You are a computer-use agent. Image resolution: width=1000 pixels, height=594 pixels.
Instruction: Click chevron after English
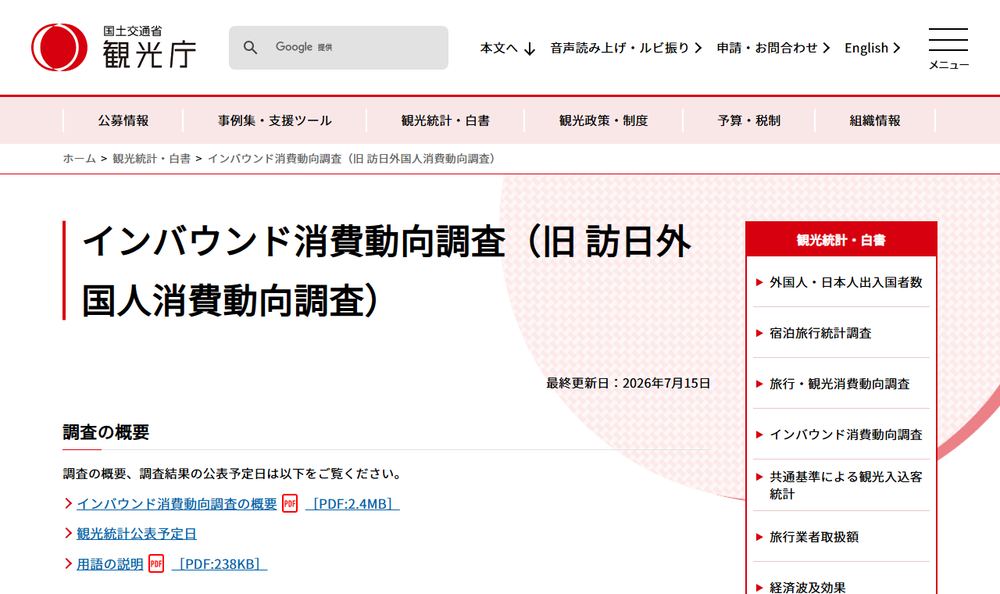pos(897,48)
